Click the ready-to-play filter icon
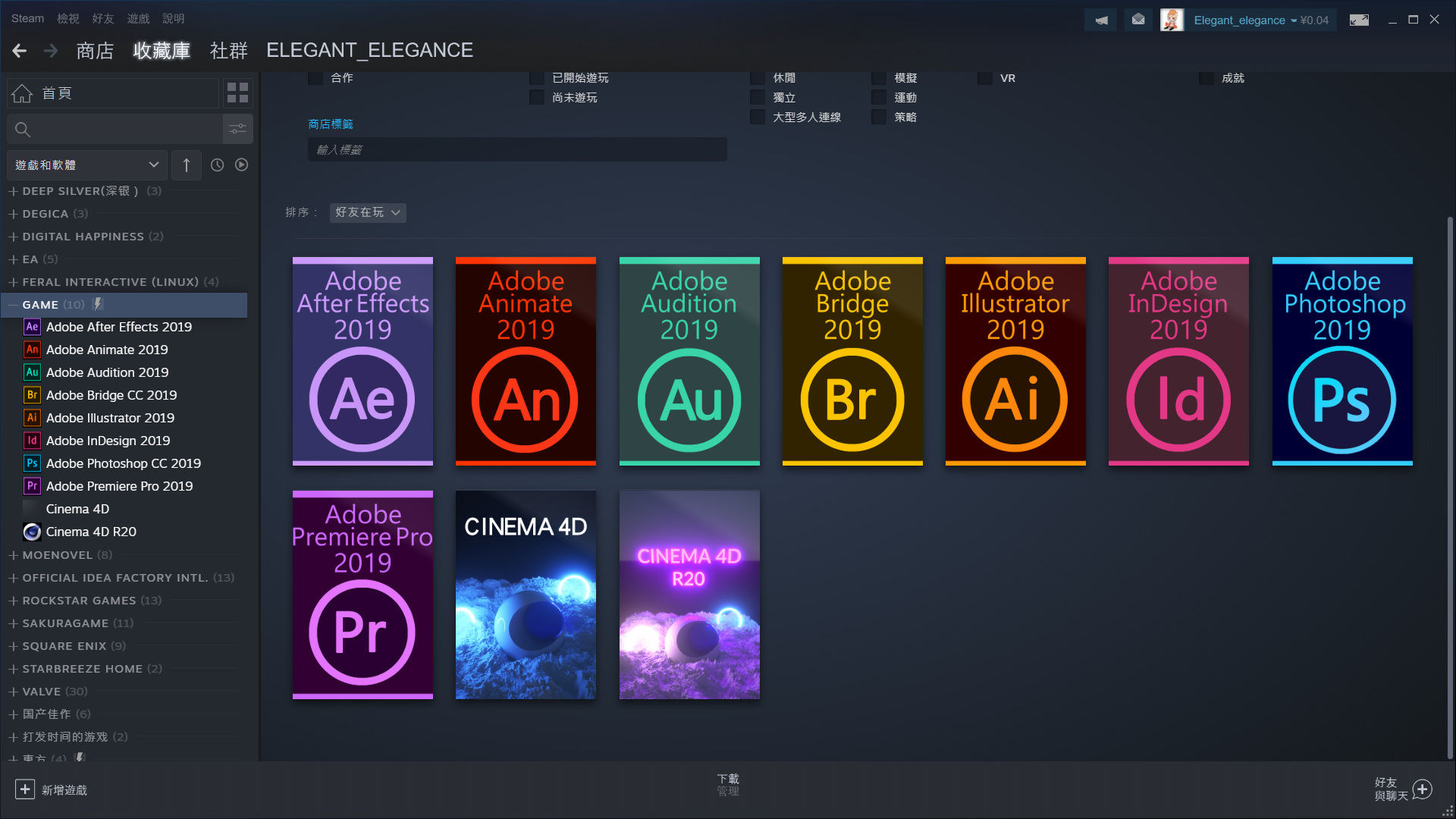Image resolution: width=1456 pixels, height=819 pixels. (241, 165)
